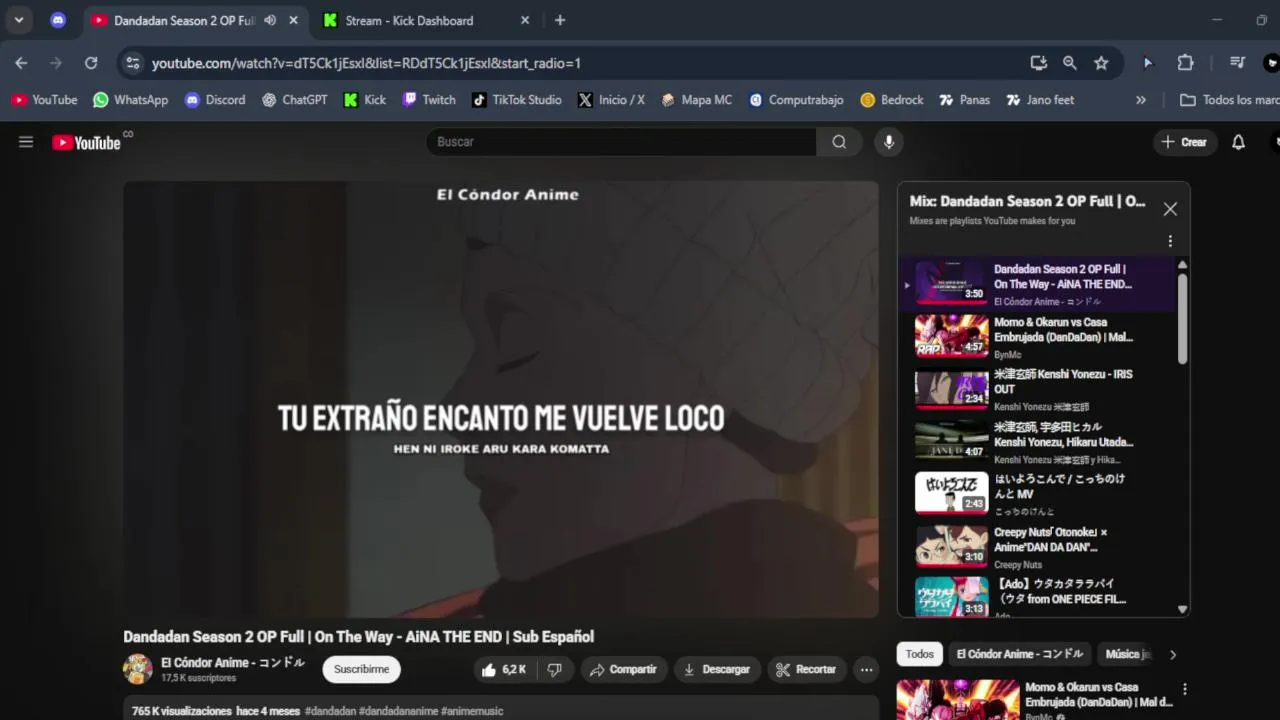Click the #animemusic hashtag
The image size is (1280, 720).
472,711
